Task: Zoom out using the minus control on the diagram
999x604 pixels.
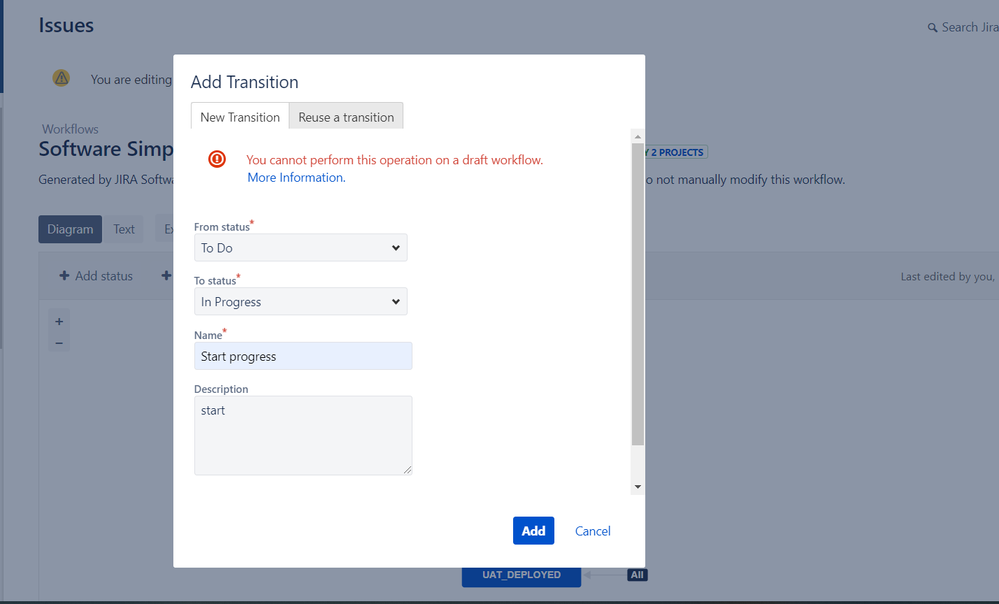Action: click(x=59, y=341)
